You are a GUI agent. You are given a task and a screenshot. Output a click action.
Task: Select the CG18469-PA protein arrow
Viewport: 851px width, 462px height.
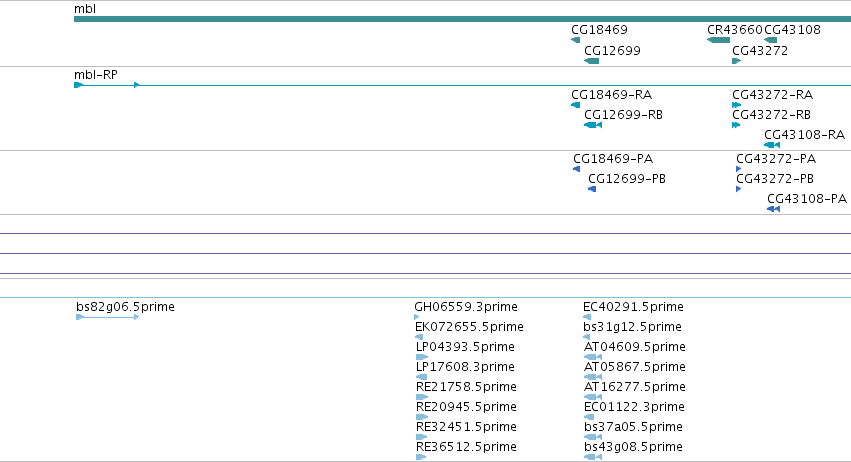click(x=576, y=169)
